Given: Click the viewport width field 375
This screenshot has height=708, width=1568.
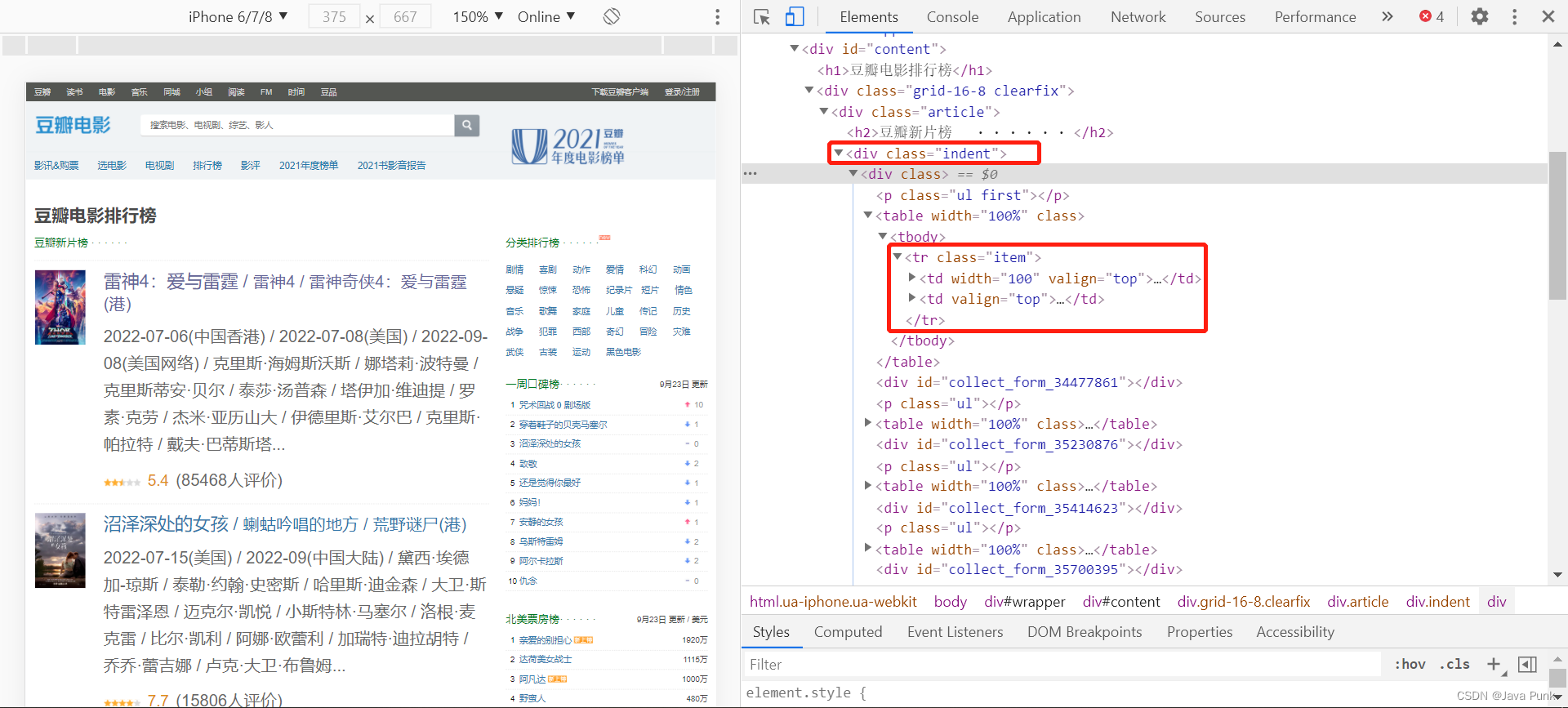Looking at the screenshot, I should pyautogui.click(x=334, y=16).
